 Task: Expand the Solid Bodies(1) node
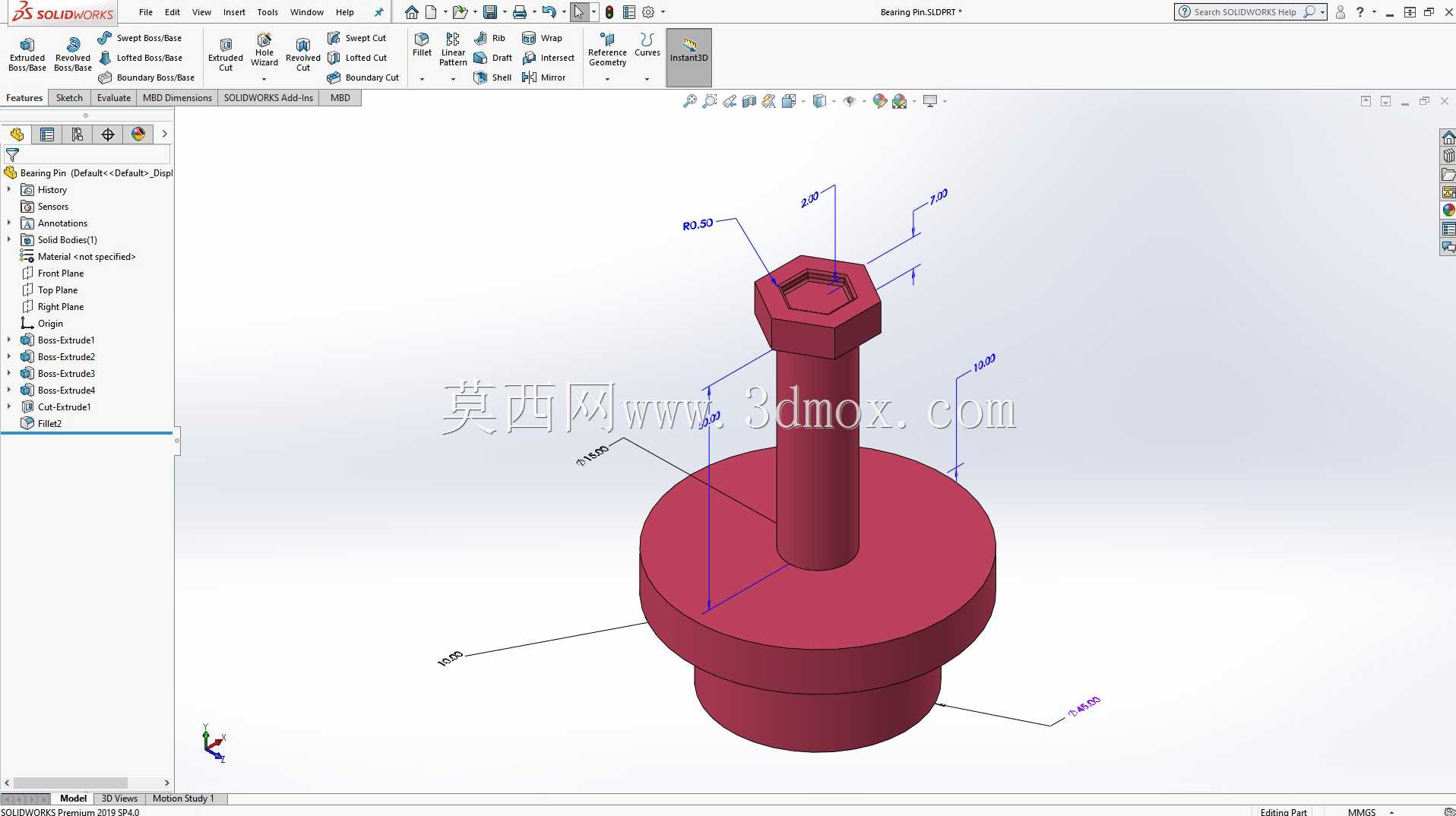(9, 240)
